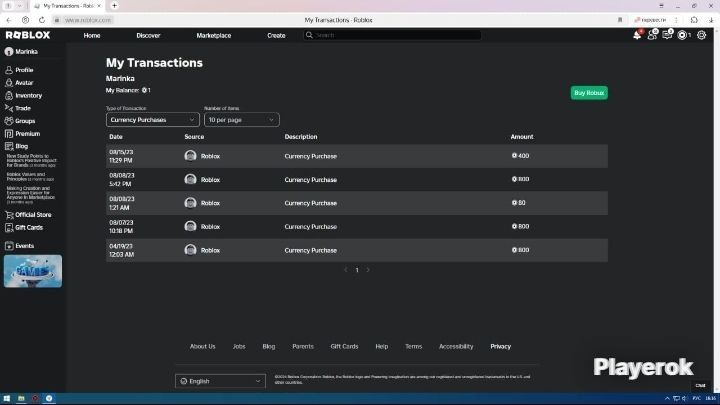Open the notifications bell icon
The image size is (720, 405).
(637, 35)
